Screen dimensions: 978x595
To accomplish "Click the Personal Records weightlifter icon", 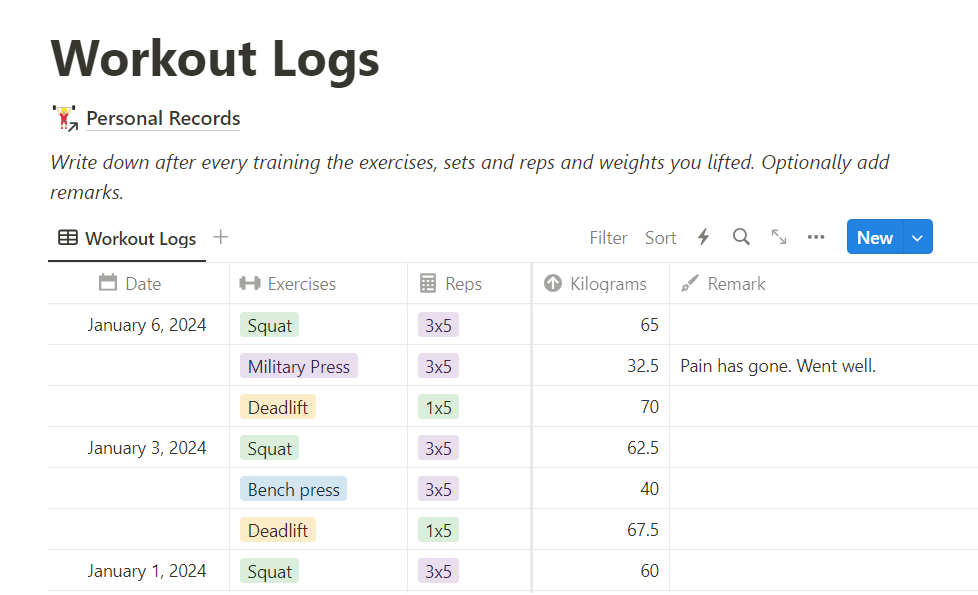I will pyautogui.click(x=65, y=118).
